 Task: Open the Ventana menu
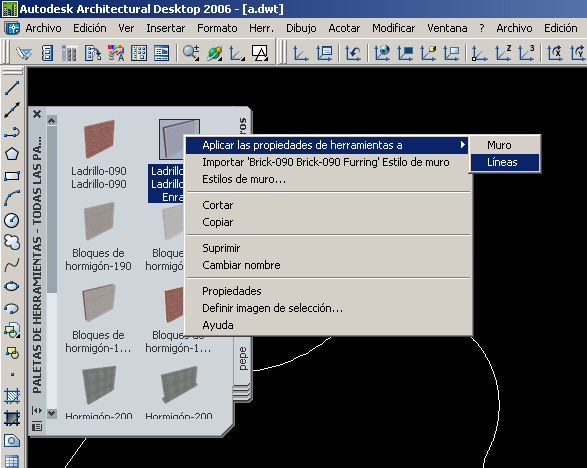(447, 28)
